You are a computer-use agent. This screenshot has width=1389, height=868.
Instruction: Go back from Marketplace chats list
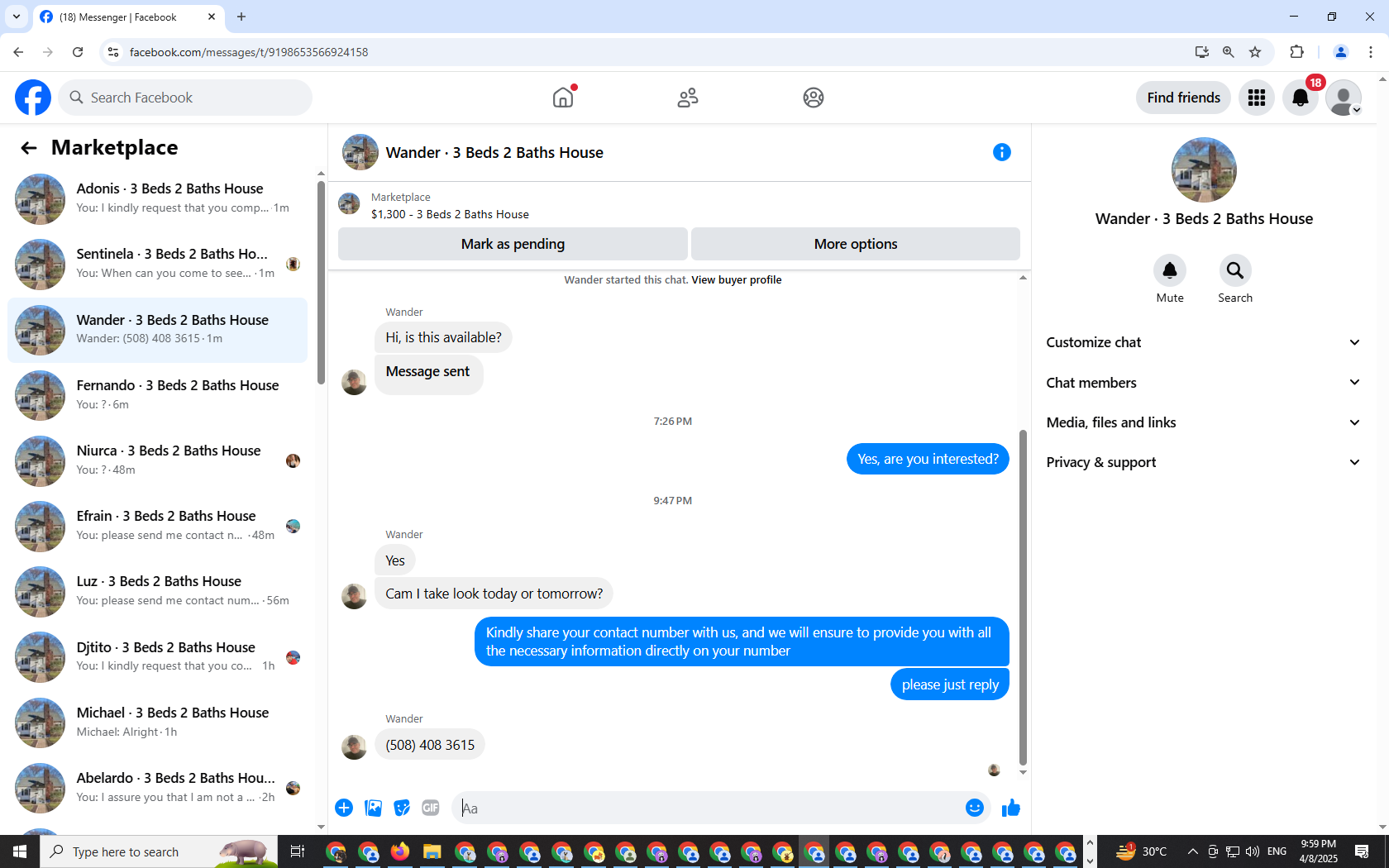coord(29,148)
